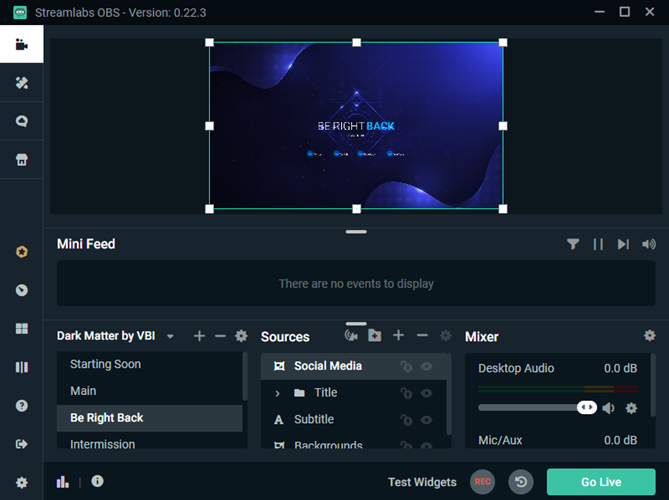Open the Help question mark icon
Image resolution: width=669 pixels, height=500 pixels.
click(21, 406)
